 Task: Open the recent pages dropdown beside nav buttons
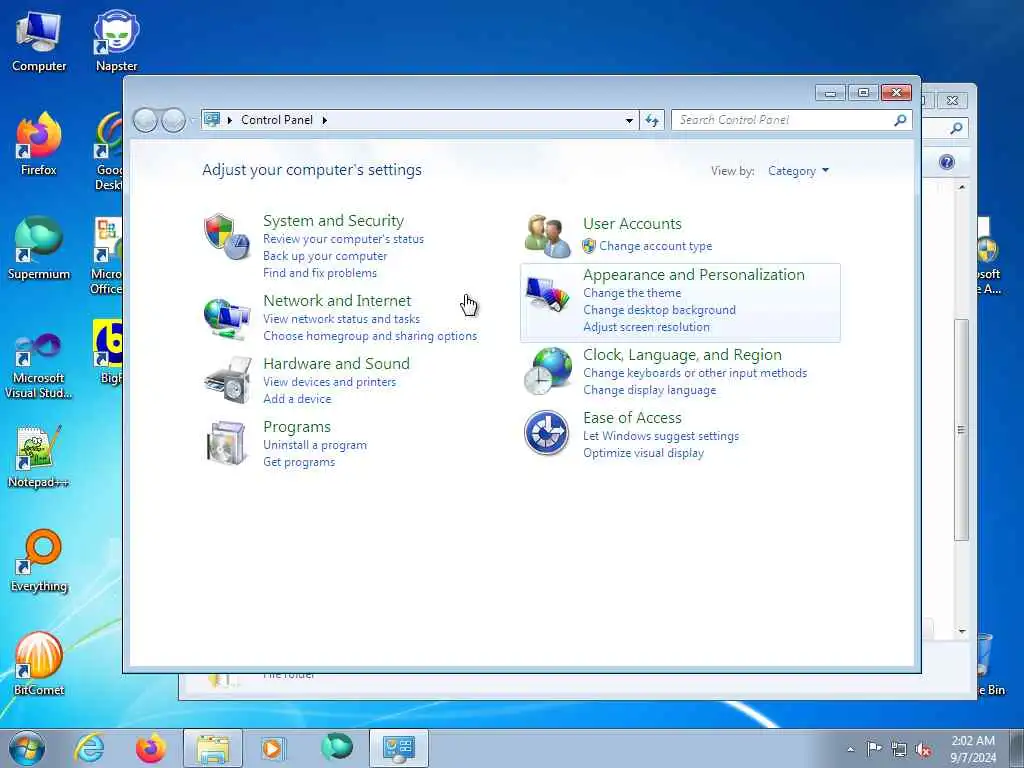click(192, 120)
